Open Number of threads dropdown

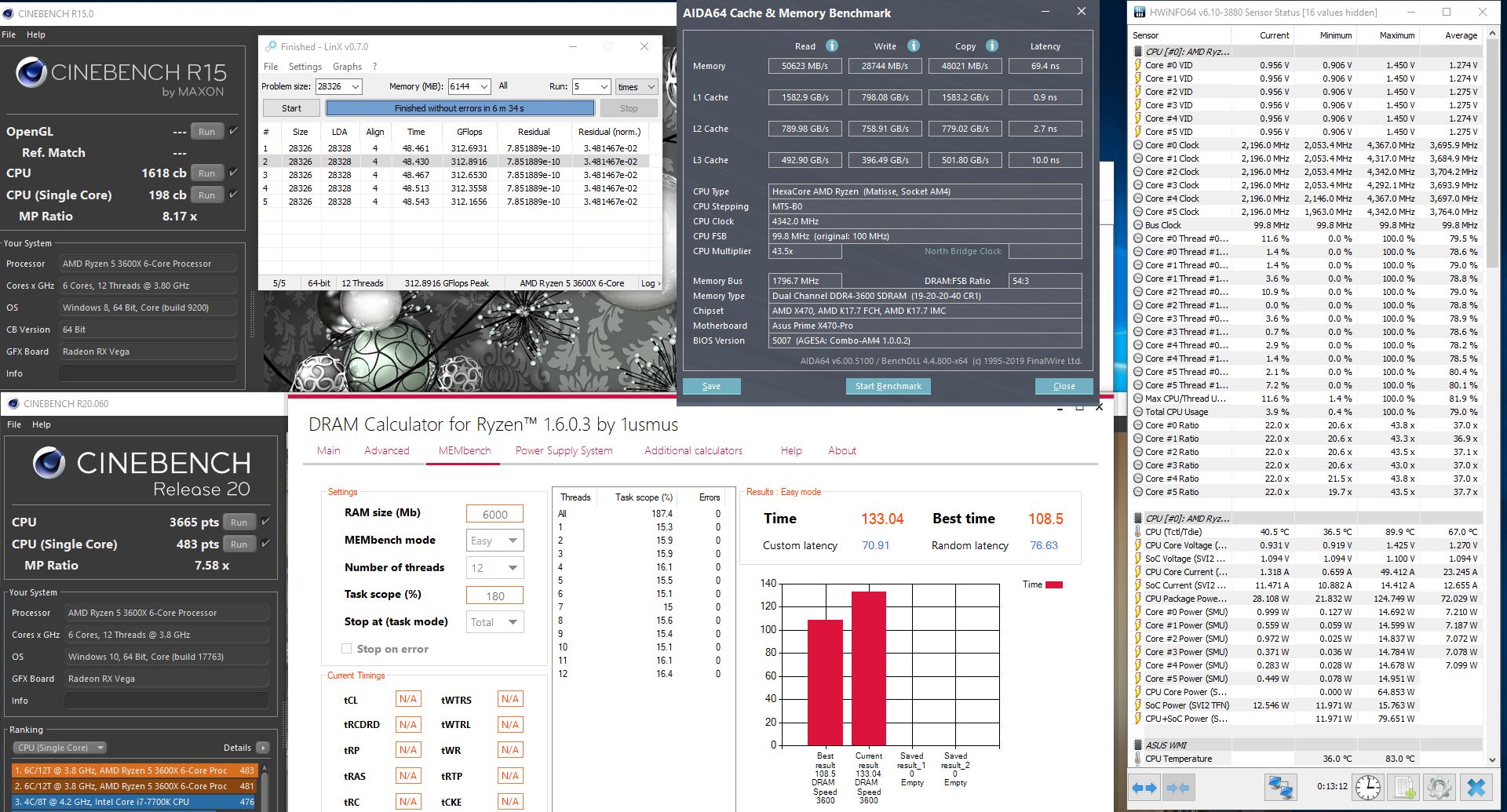pos(494,568)
